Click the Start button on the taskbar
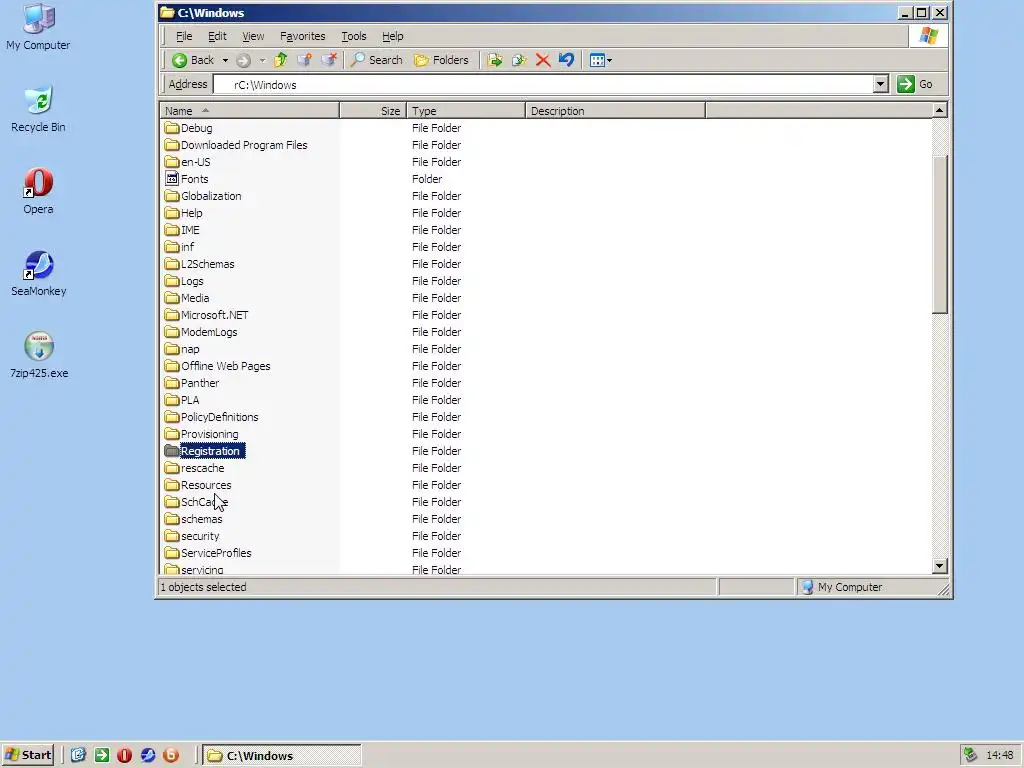This screenshot has height=768, width=1024. [27, 755]
